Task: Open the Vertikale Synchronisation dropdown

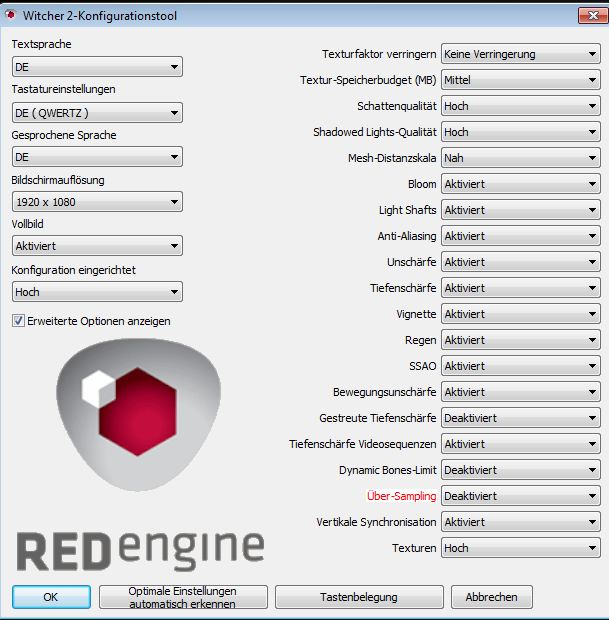Action: click(x=521, y=522)
